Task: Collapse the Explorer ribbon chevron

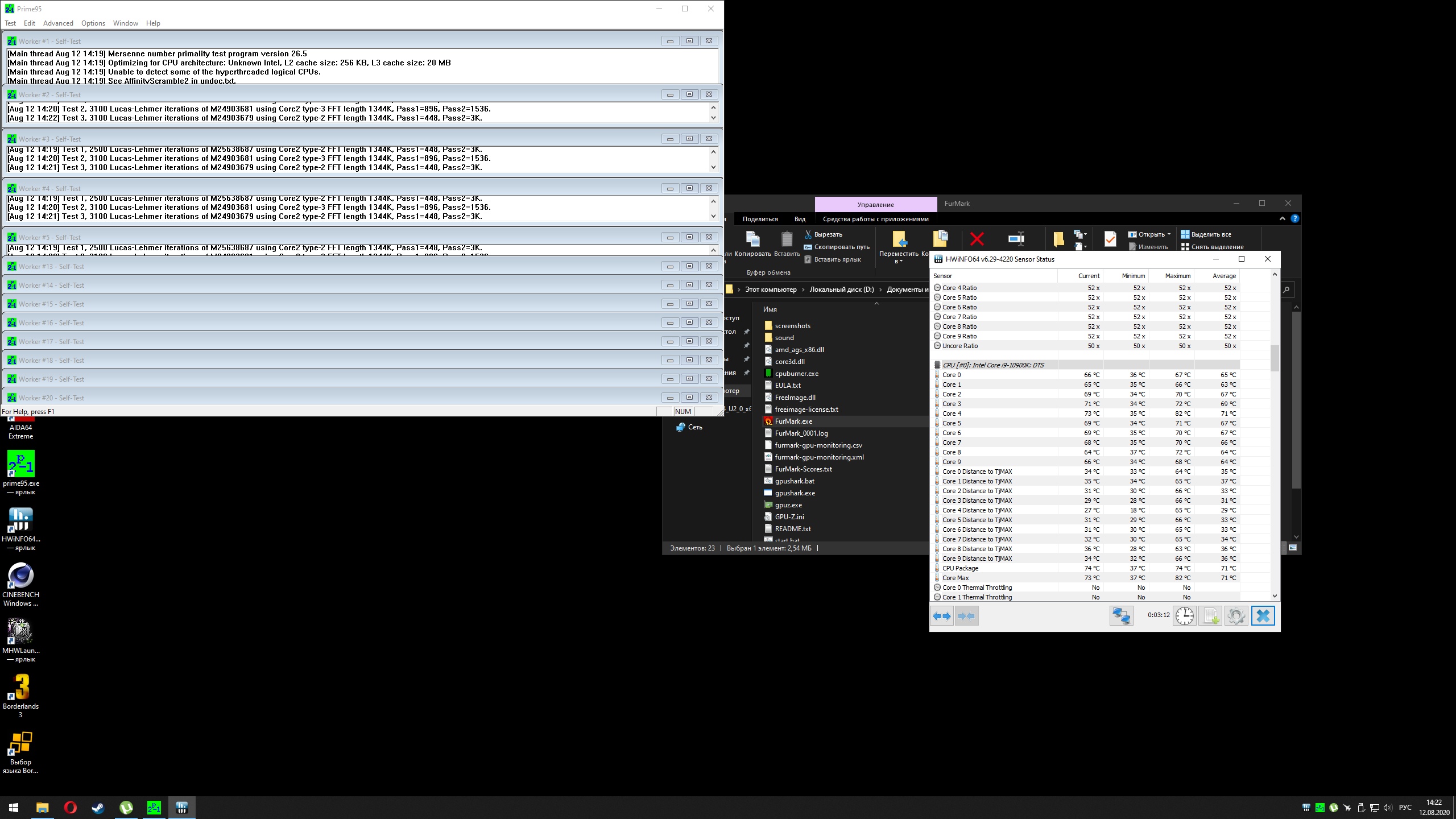Action: [x=1282, y=218]
